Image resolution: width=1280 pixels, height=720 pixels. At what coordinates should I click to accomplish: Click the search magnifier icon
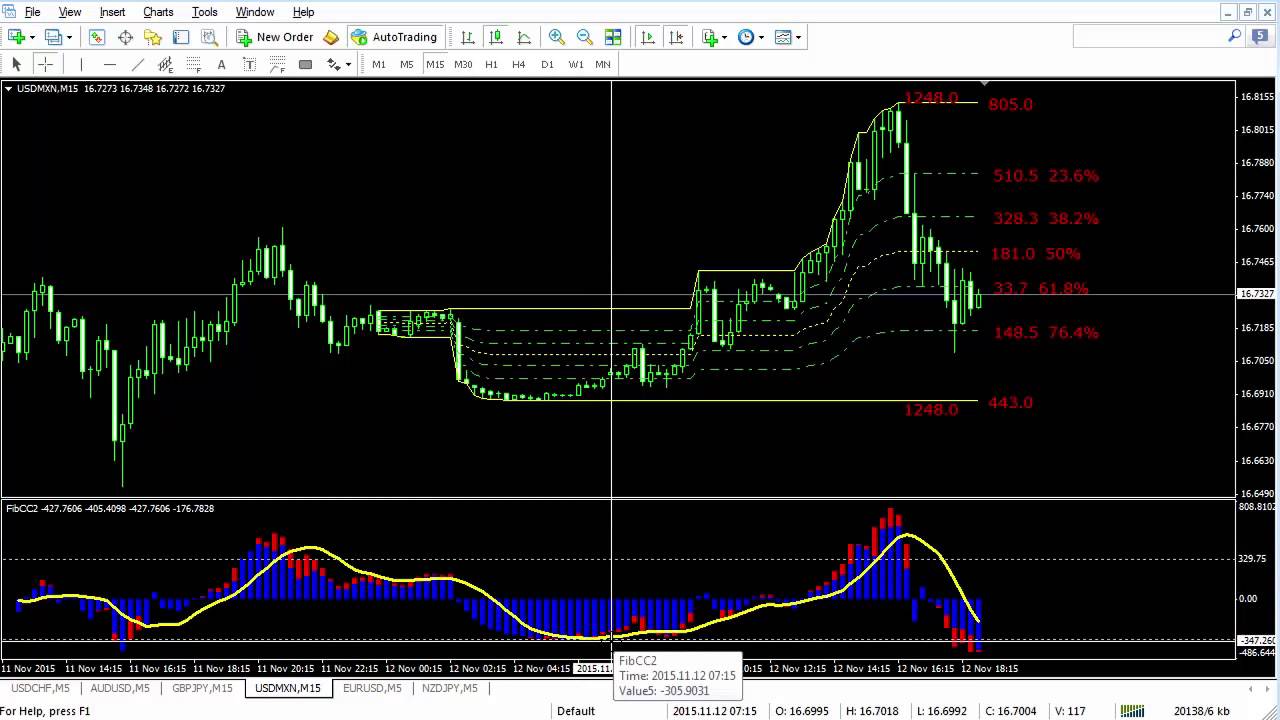1235,36
